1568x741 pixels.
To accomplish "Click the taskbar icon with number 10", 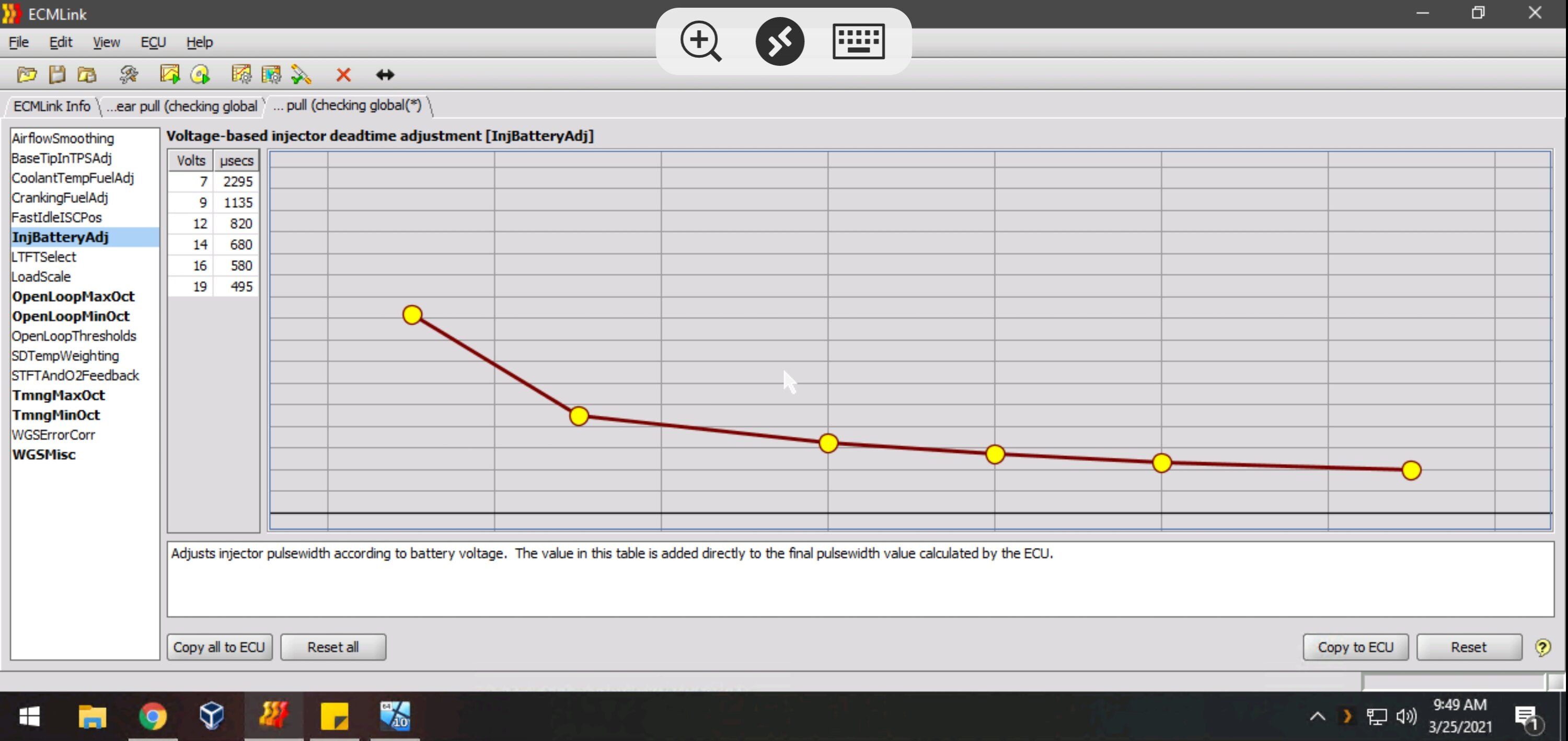I will (395, 715).
